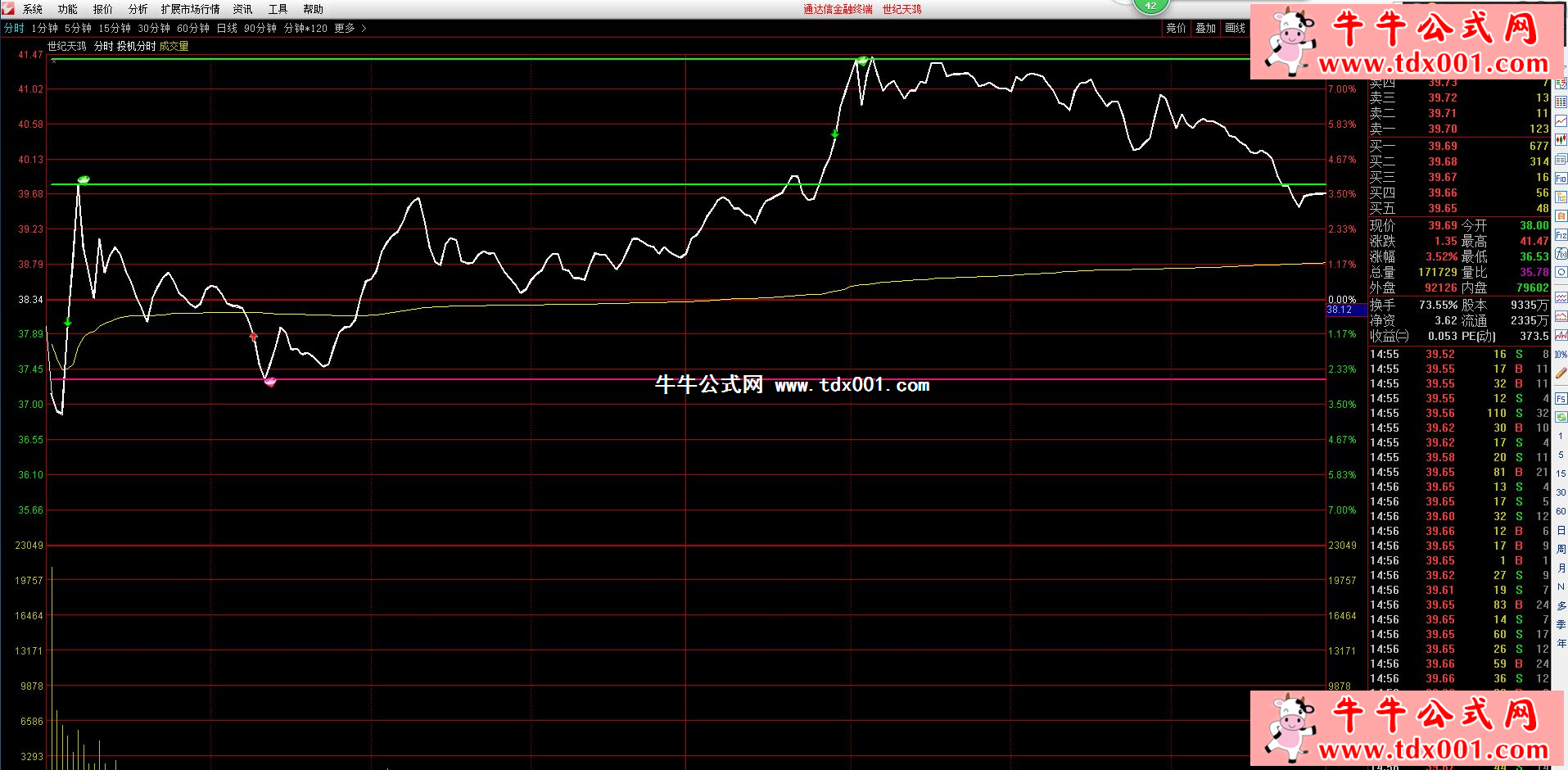Click the 10% scale icon in sidebar
Screen dimensions: 1568x770
click(x=1561, y=355)
